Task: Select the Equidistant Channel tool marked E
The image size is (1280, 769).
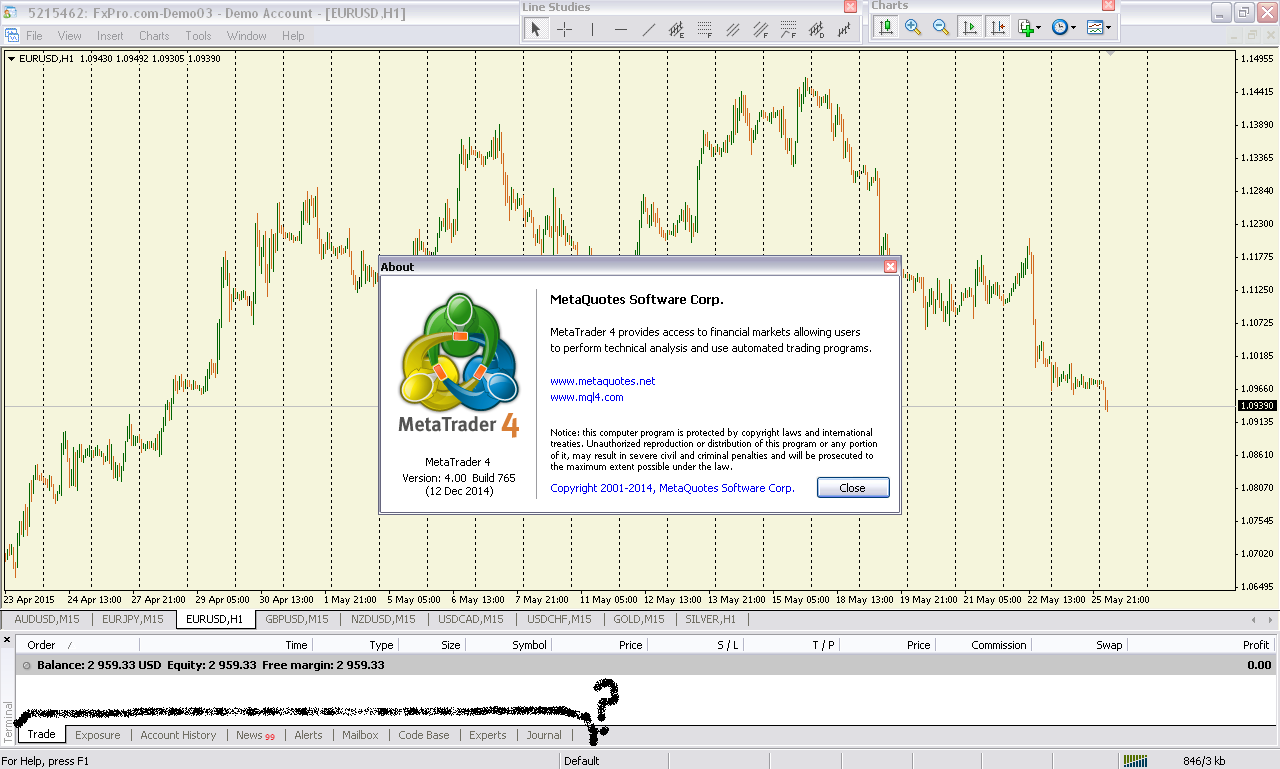Action: tap(676, 29)
